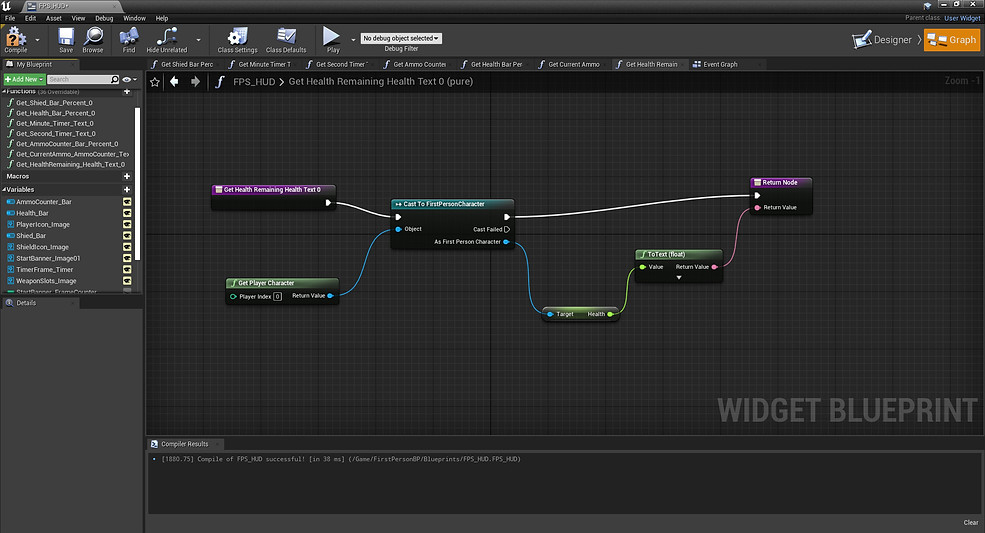Open the Compile options dropdown arrow
This screenshot has height=533, width=985.
pos(37,40)
